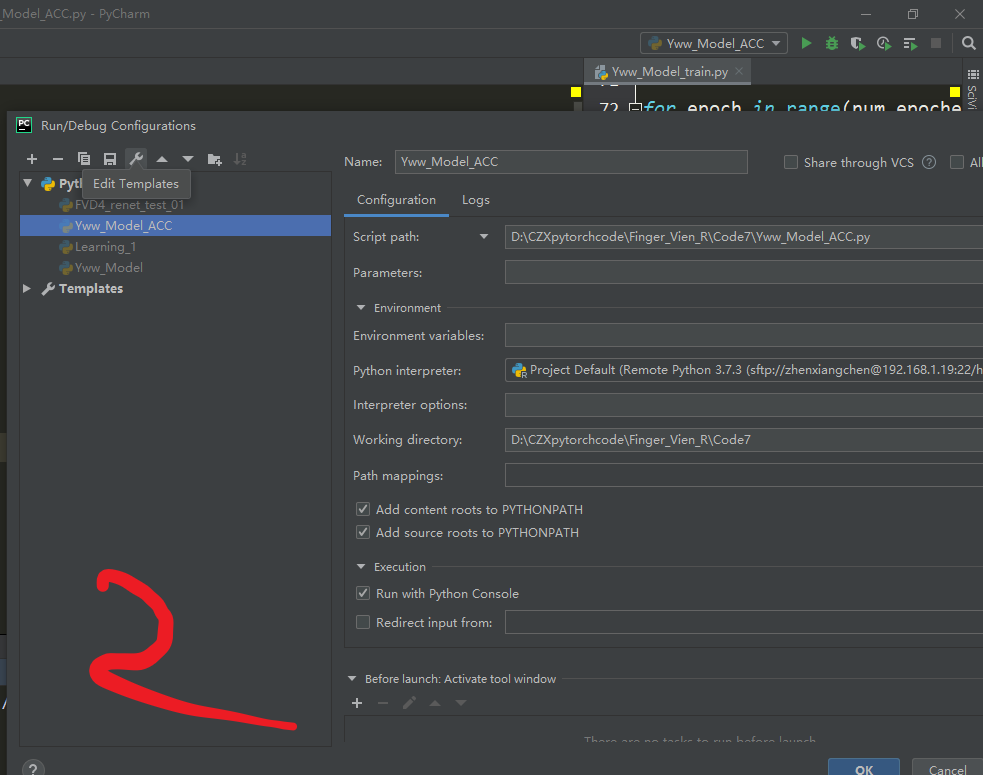Click the Parameters input field
This screenshot has height=775, width=983.
pos(744,272)
